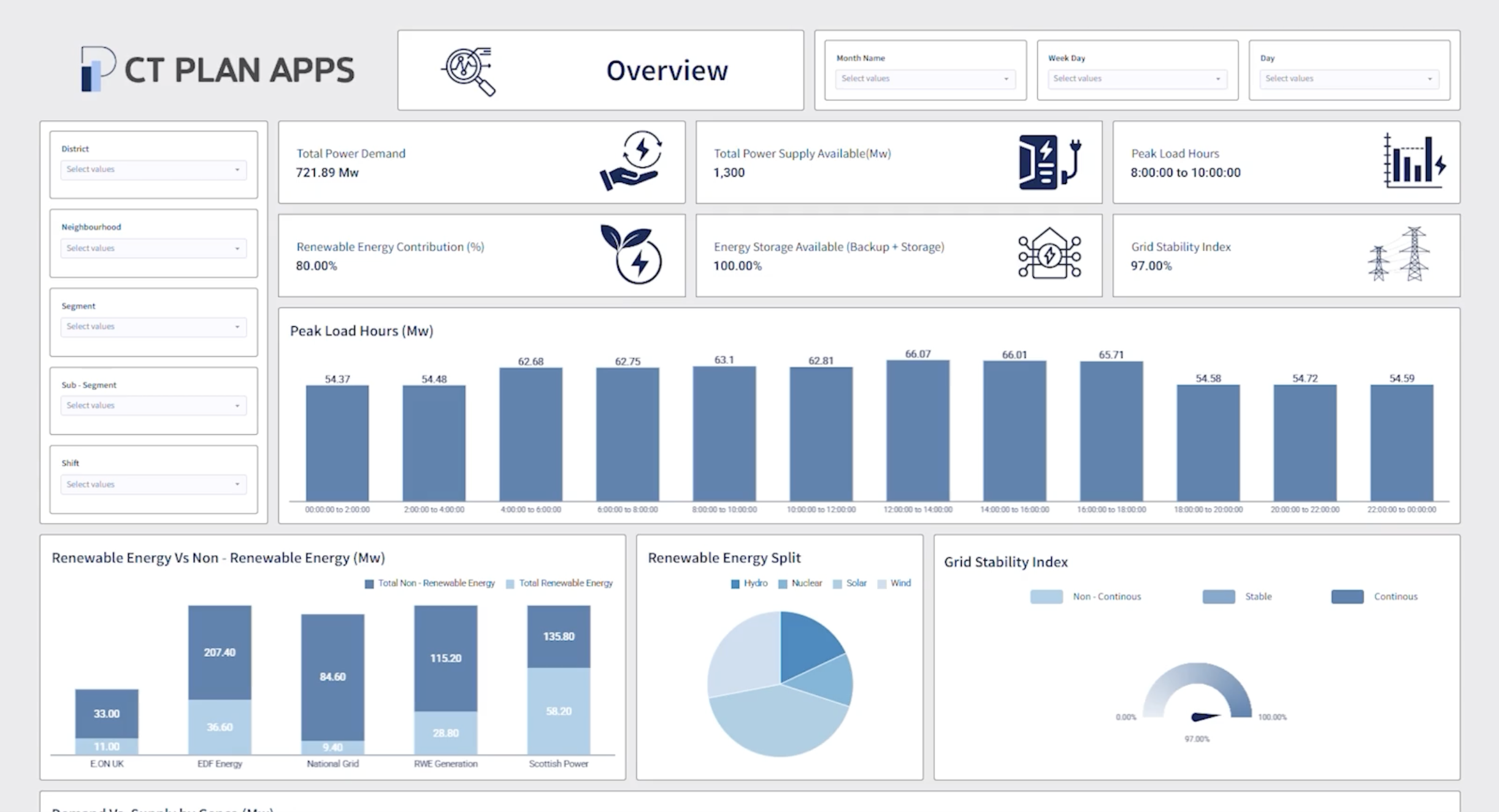Expand the District select values dropdown
The image size is (1499, 812).
153,169
